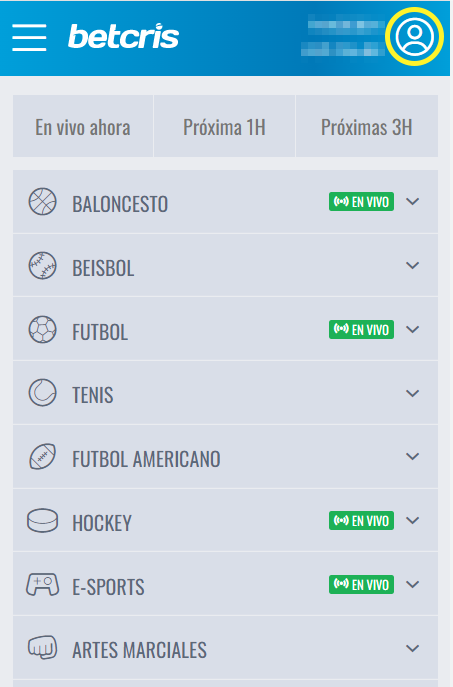Viewport: 453px width, 687px height.
Task: Click the soccer ball icon beside Futbol
Action: (x=42, y=329)
